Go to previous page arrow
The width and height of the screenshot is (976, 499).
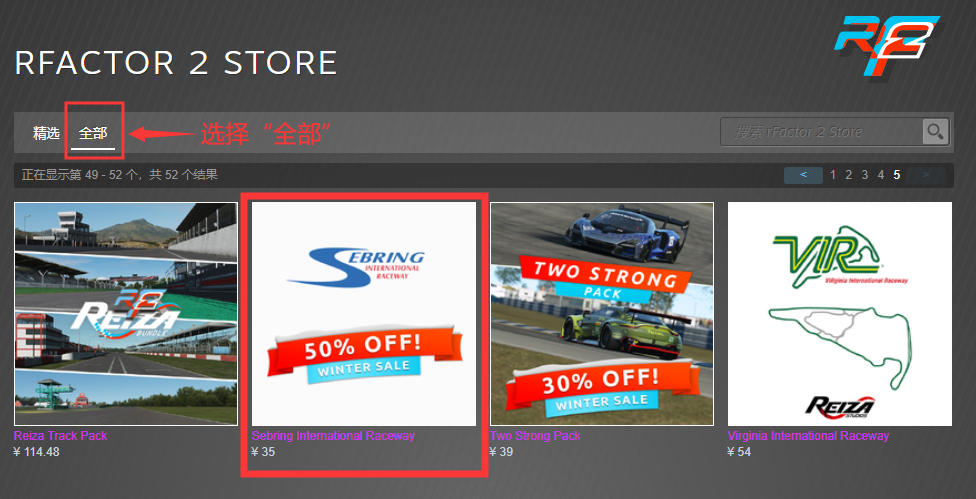pyautogui.click(x=803, y=175)
